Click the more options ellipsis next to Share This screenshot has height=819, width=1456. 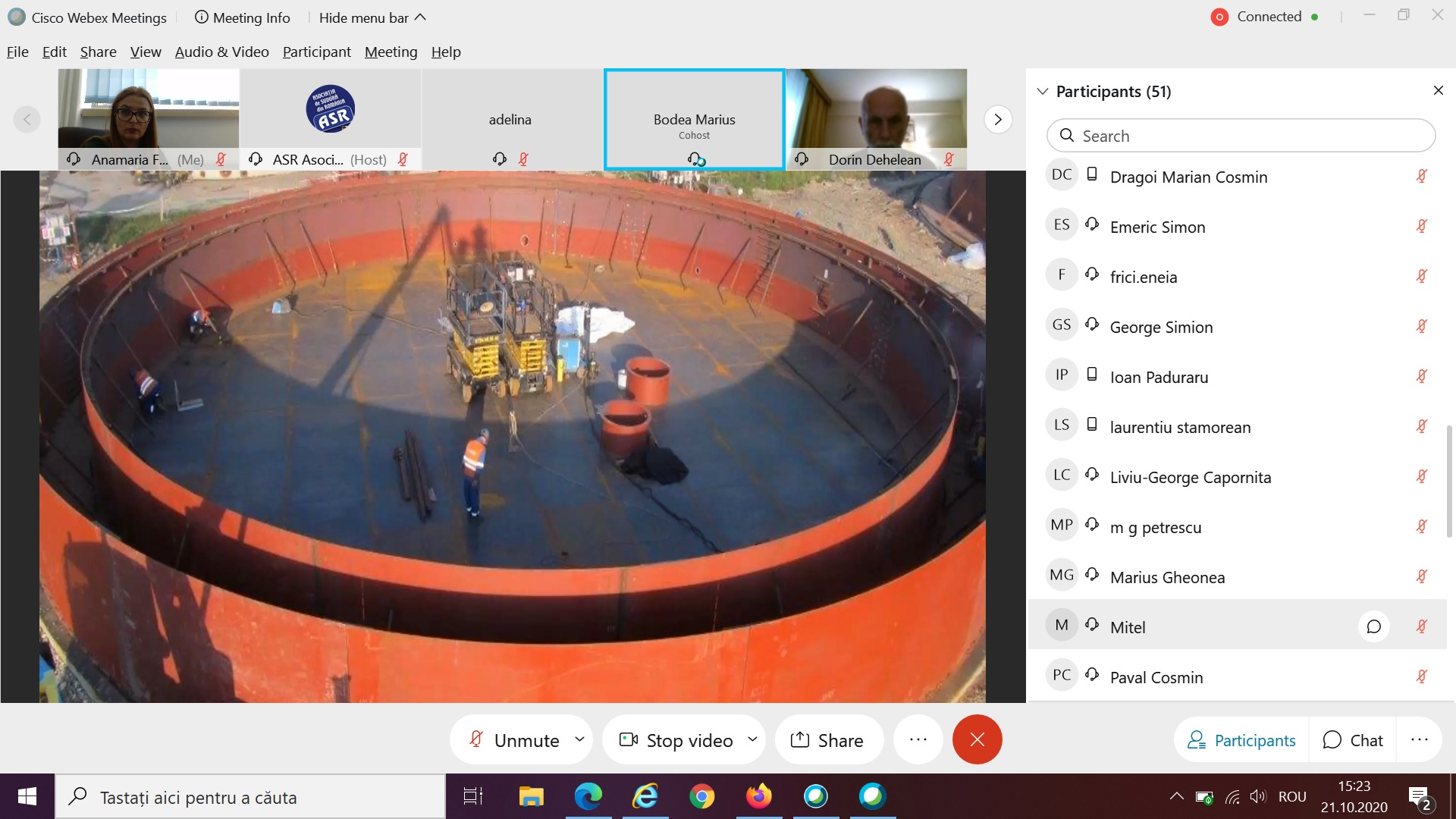coord(918,739)
